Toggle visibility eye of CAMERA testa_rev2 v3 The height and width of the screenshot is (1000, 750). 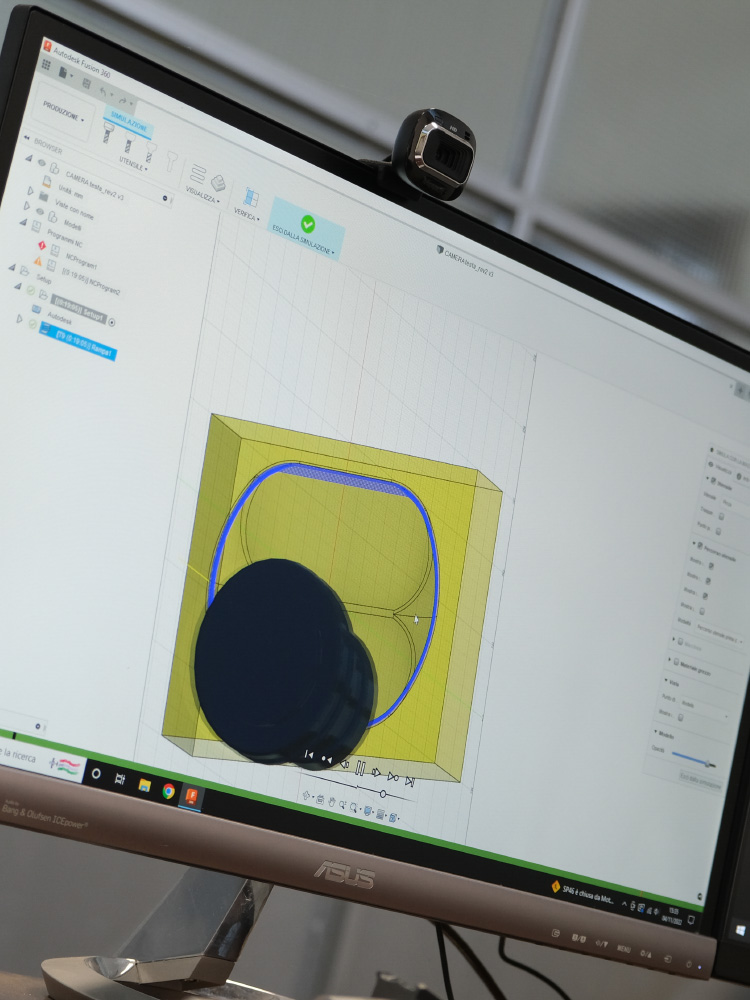(x=41, y=163)
